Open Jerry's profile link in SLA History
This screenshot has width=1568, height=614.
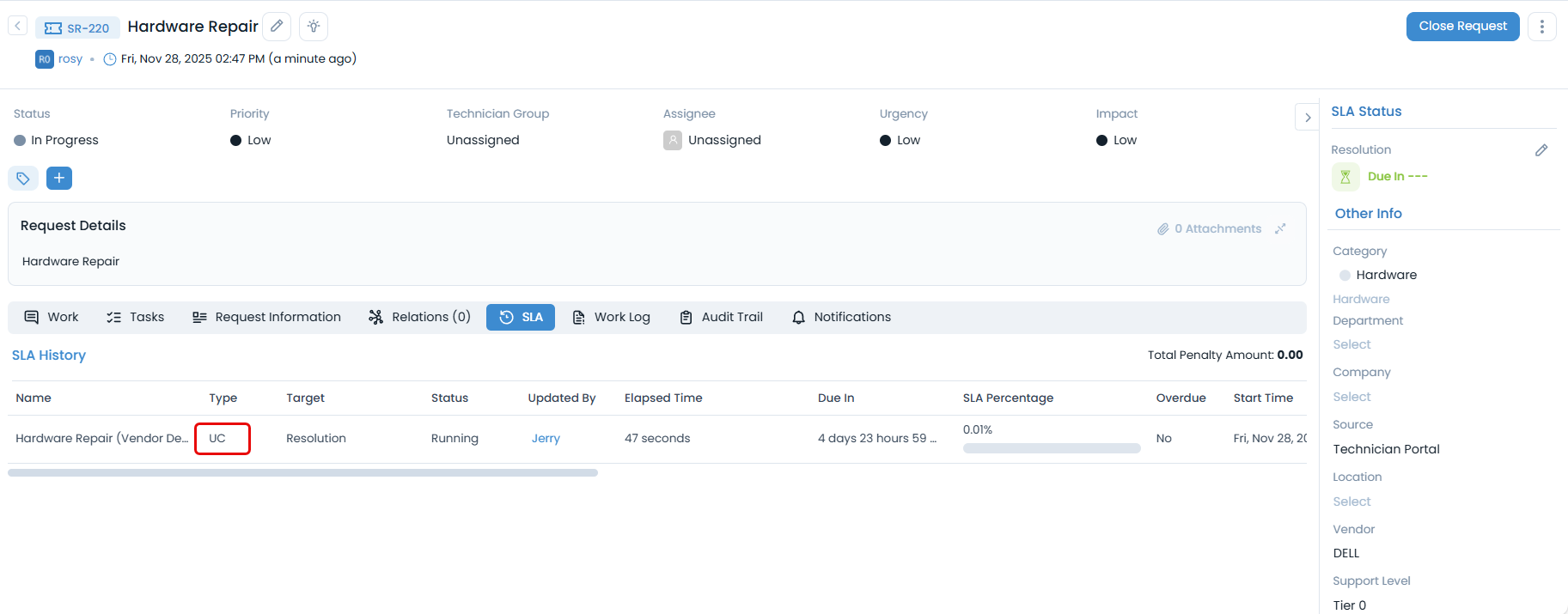(x=546, y=438)
